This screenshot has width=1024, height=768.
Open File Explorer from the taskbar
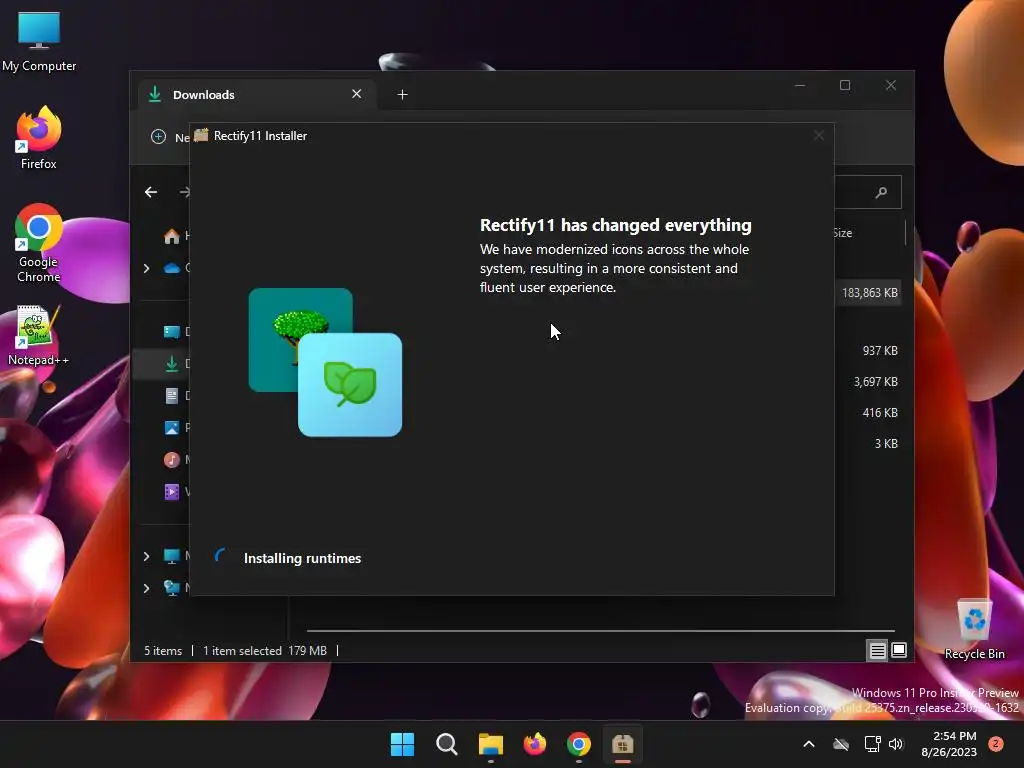(490, 744)
